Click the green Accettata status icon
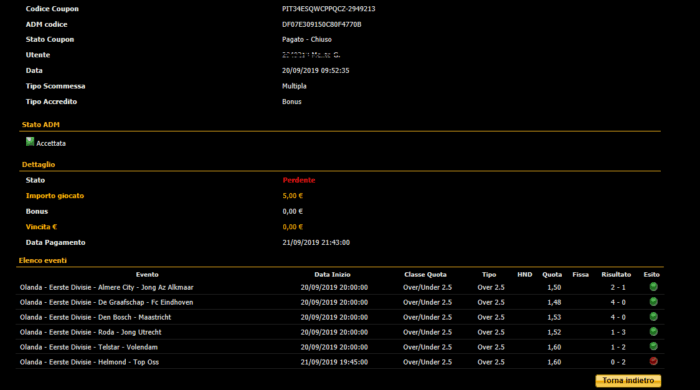Image resolution: width=700 pixels, height=390 pixels. pos(30,142)
